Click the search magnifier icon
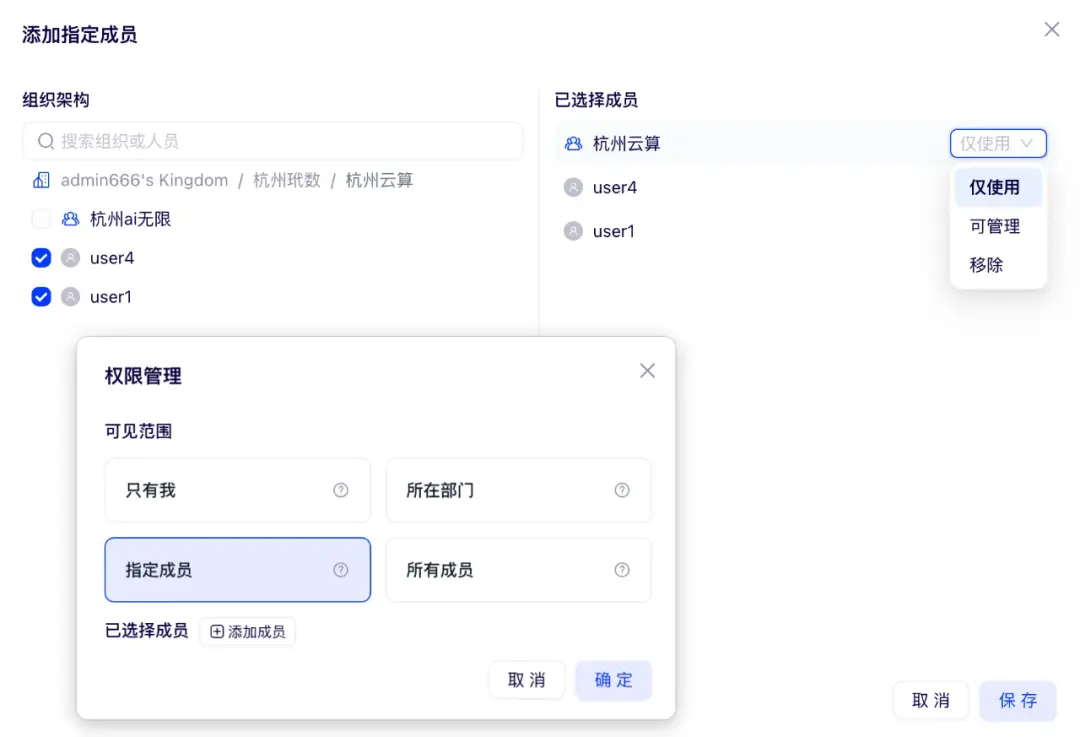Screen dimensions: 1080x737 pyautogui.click(x=45, y=141)
